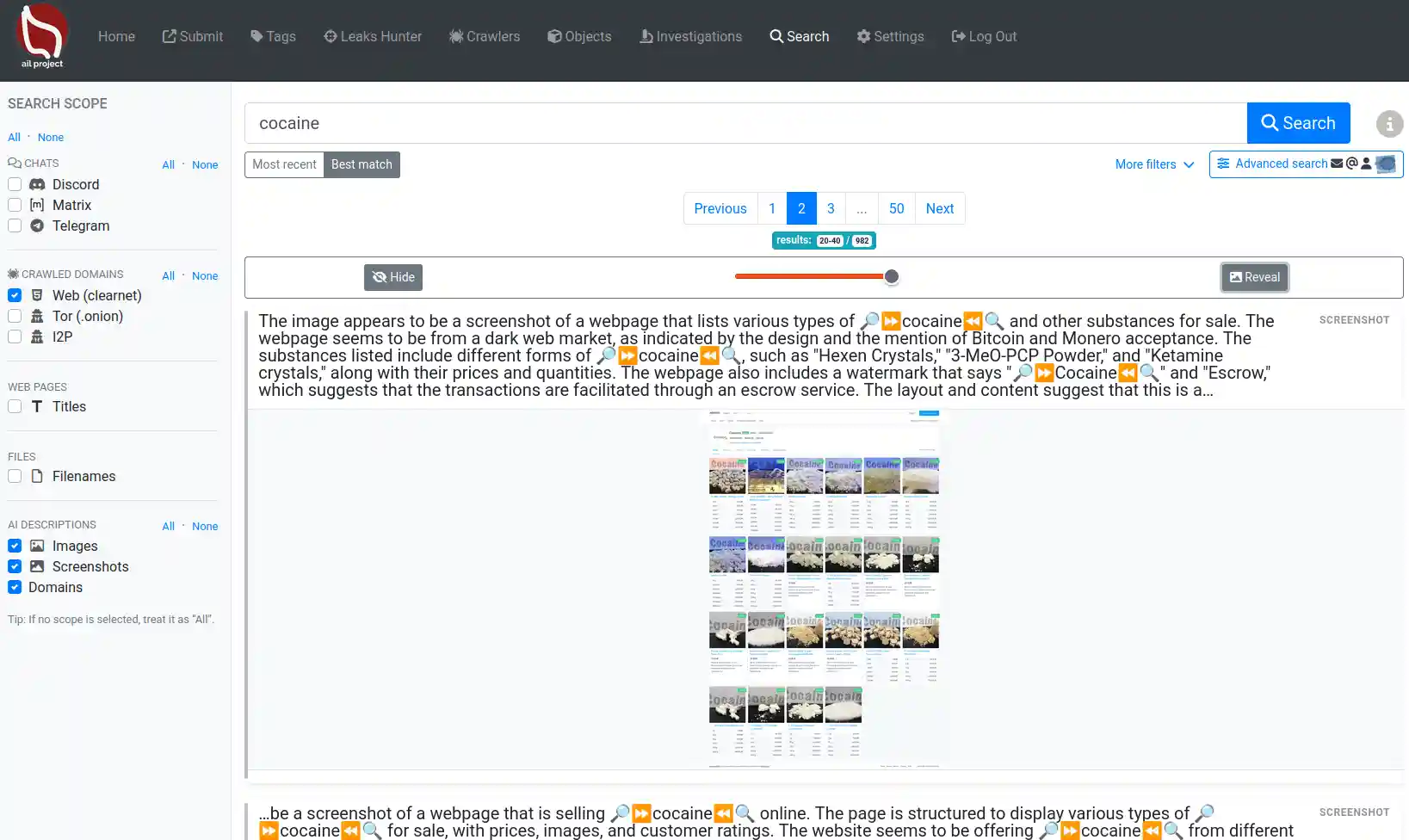Enable the Discord checkbox
This screenshot has height=840, width=1409.
coord(15,184)
